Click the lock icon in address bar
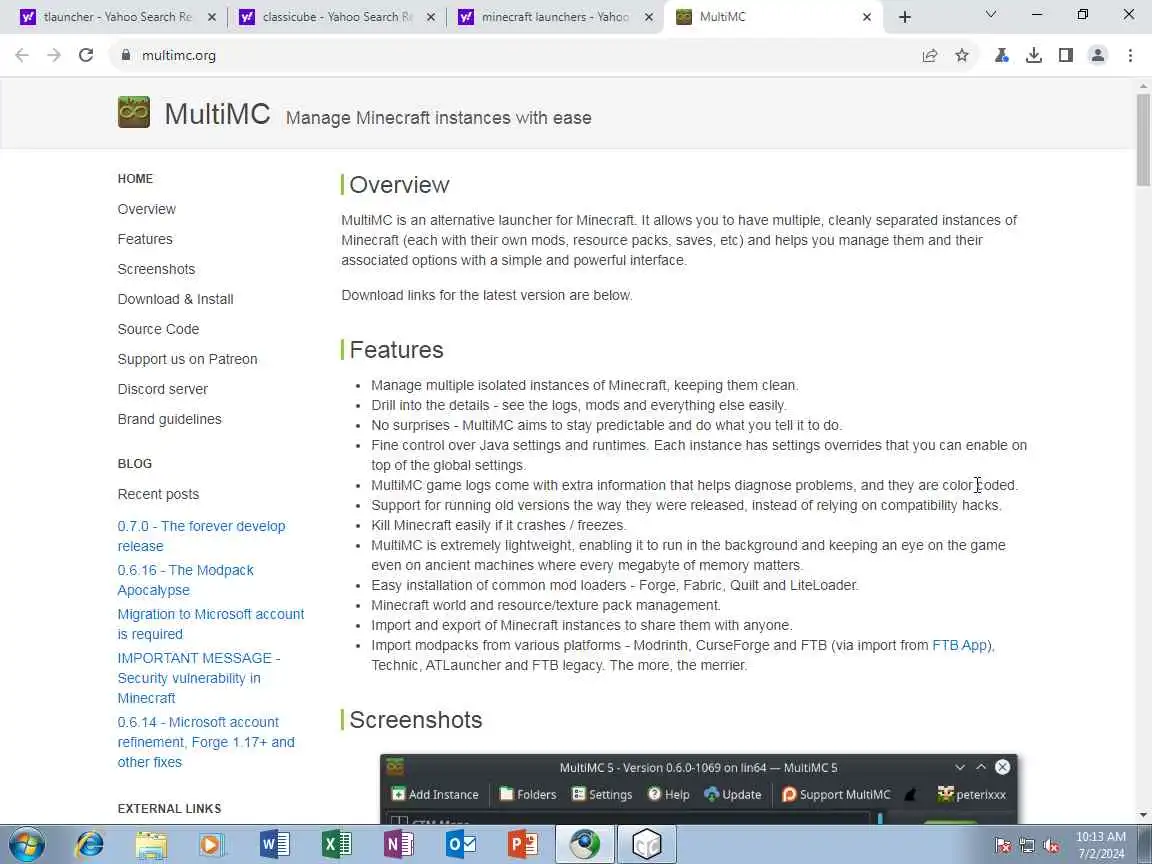 [x=126, y=55]
